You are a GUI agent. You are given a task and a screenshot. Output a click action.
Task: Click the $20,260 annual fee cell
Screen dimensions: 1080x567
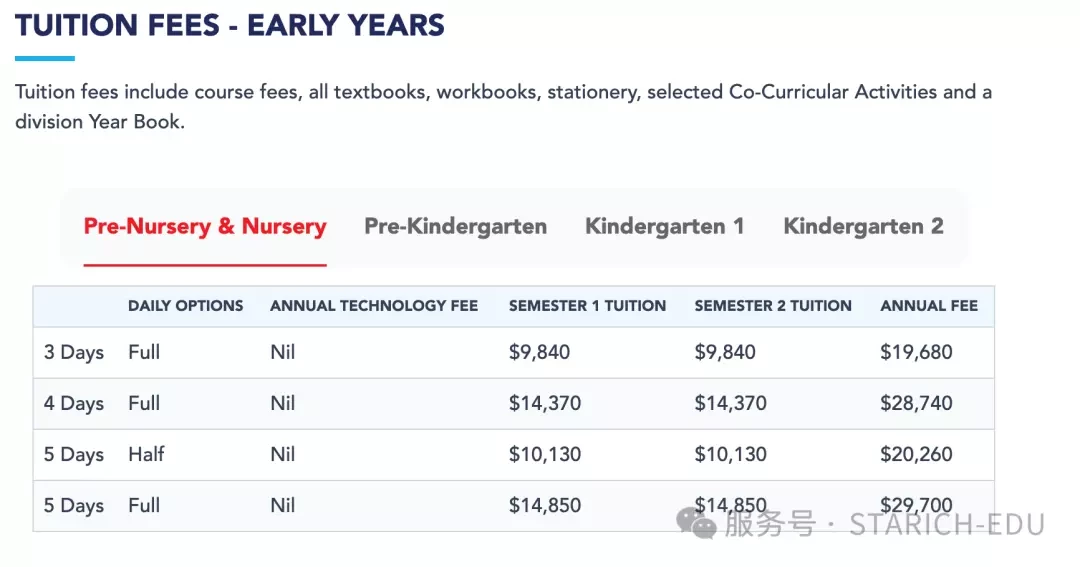pyautogui.click(x=916, y=455)
